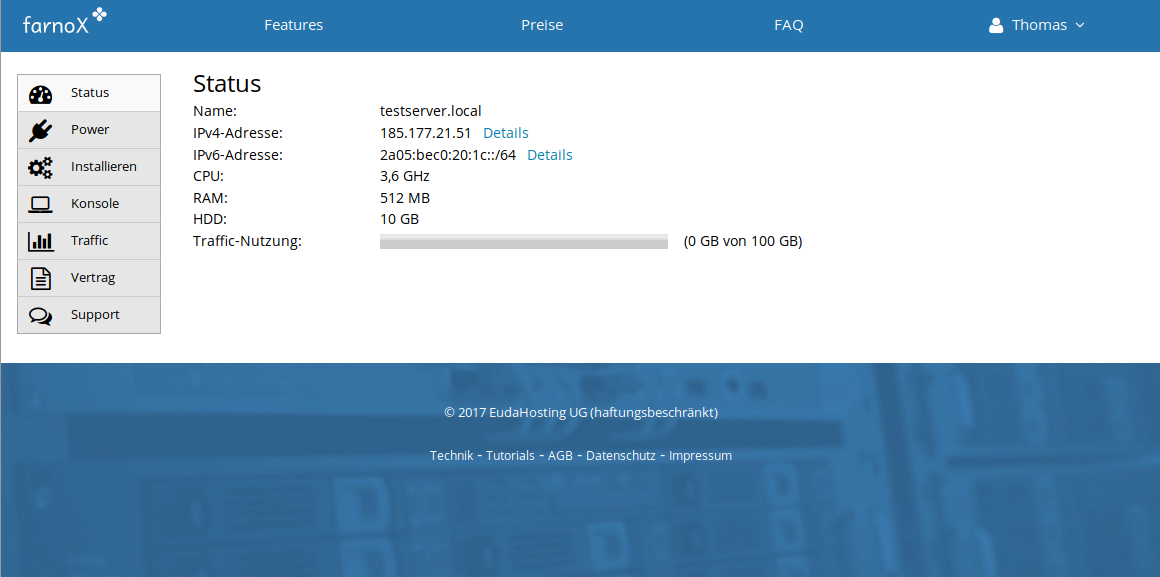Viewport: 1160px width, 577px height.
Task: Open the Features menu item
Action: [293, 25]
